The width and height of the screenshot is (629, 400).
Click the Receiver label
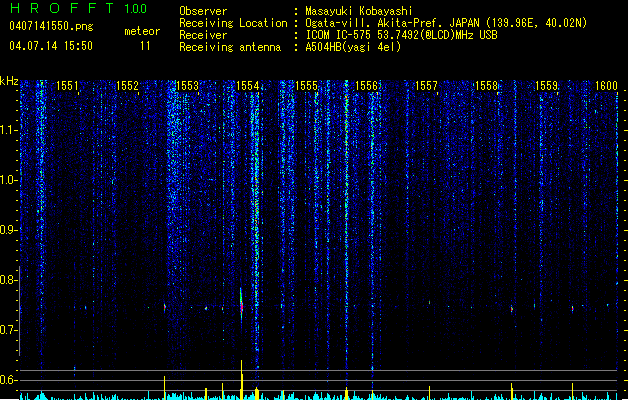[203, 35]
